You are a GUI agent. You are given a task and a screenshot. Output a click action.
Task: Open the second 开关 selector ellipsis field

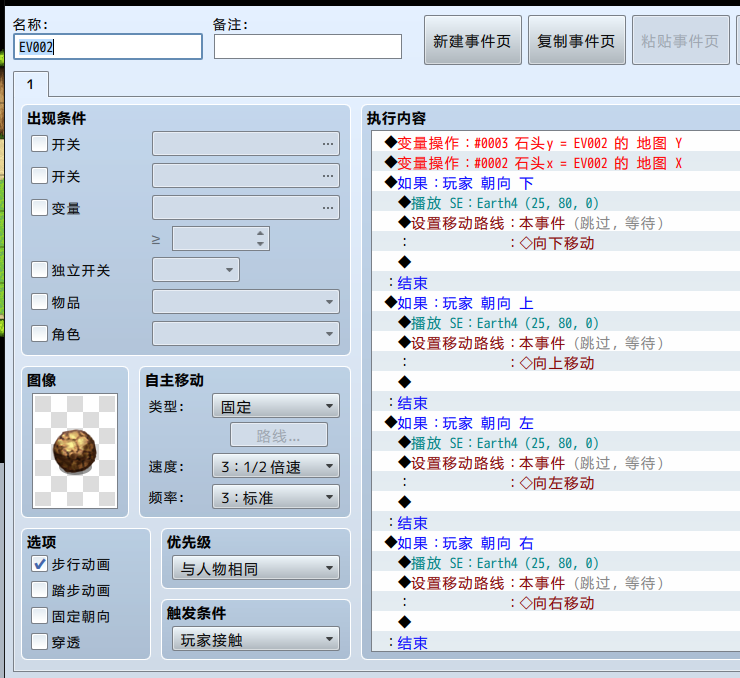245,176
